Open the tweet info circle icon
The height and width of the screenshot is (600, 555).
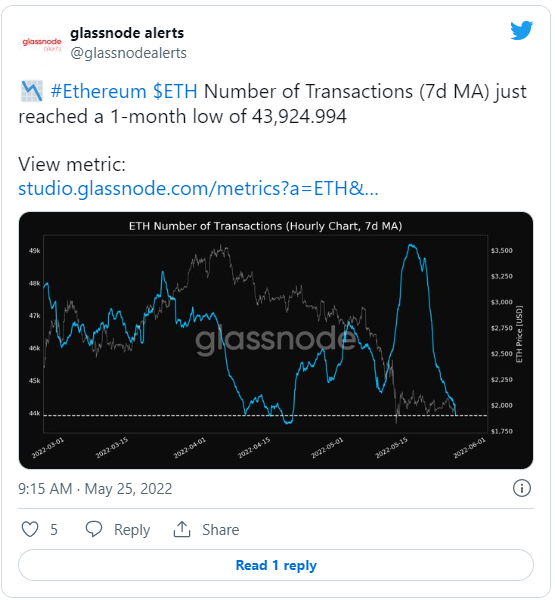tap(522, 488)
